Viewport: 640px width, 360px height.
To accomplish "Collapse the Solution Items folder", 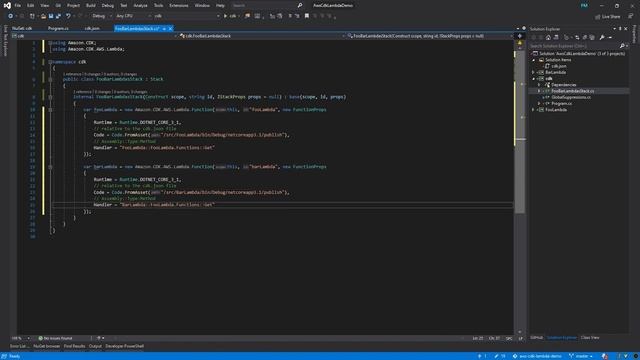I will 533,60.
